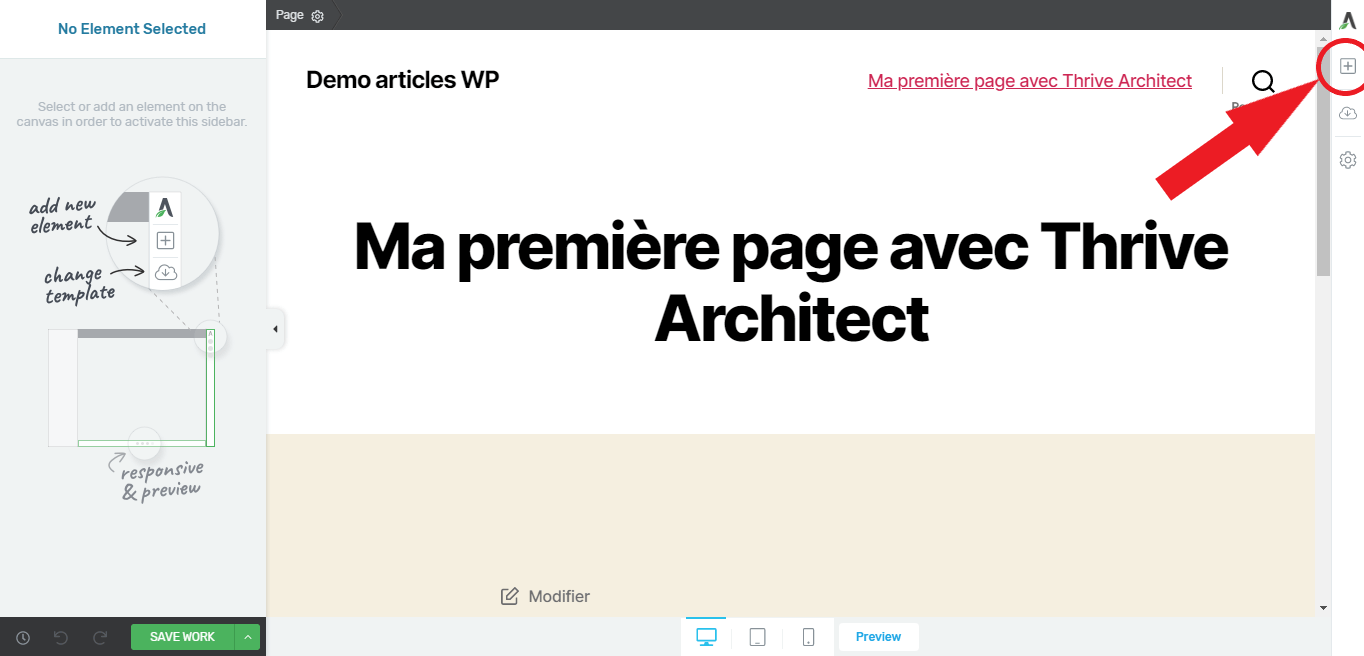Screen dimensions: 1364x656
Task: Click the search magnifier on the page
Action: 1263,81
